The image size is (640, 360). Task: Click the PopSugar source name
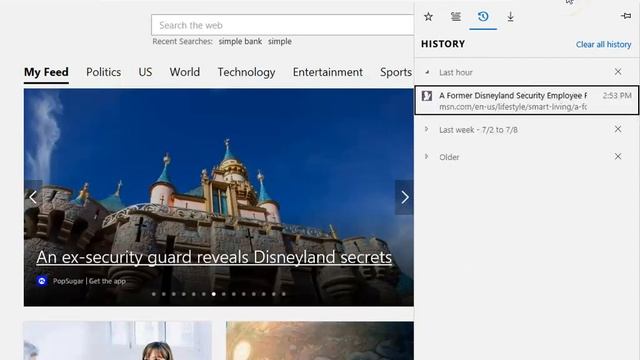tap(68, 281)
